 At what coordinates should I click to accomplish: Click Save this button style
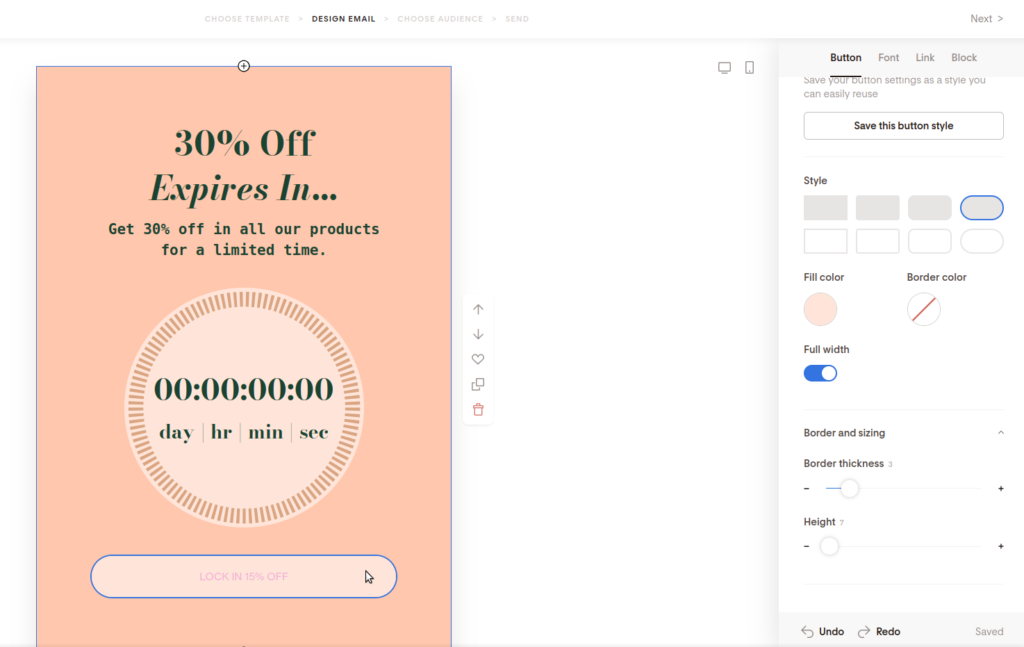coord(903,126)
